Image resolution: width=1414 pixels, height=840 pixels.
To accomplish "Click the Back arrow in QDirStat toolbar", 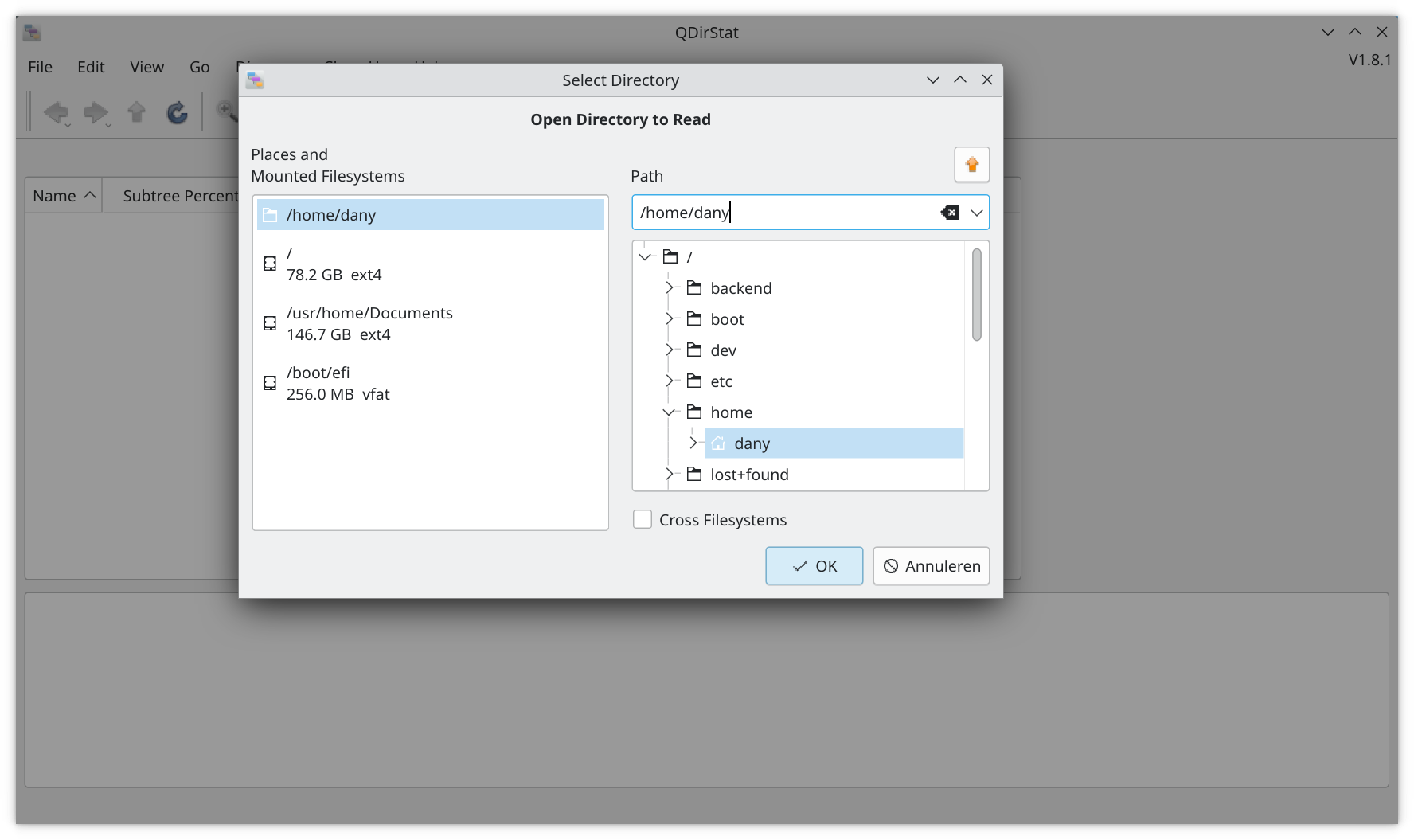I will click(56, 112).
